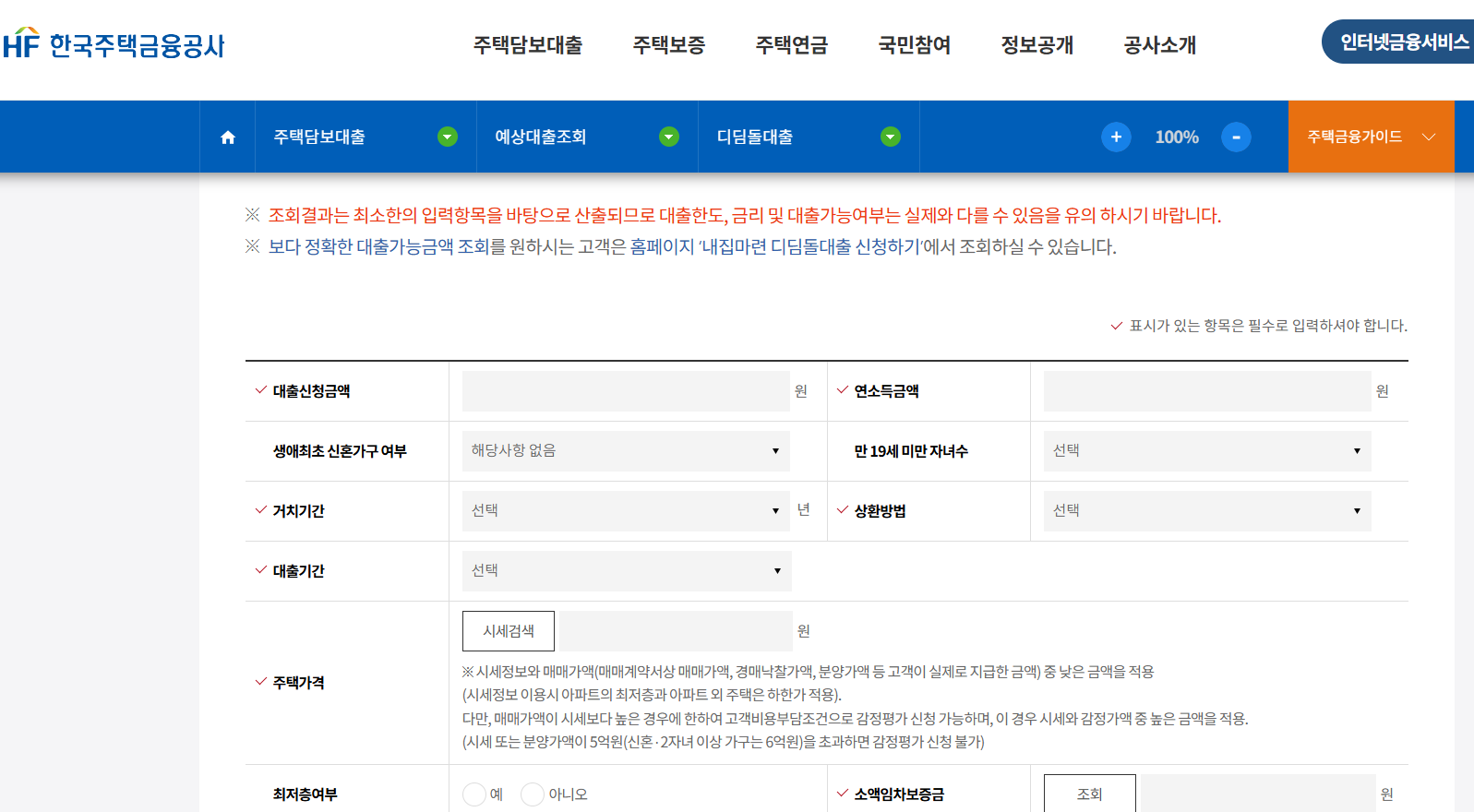
Task: Click green arrow beside 주택담보대출 breadcrumb
Action: click(x=448, y=137)
